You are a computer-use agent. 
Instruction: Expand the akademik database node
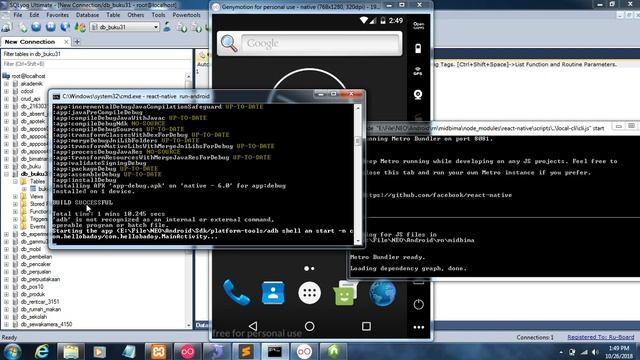7,84
